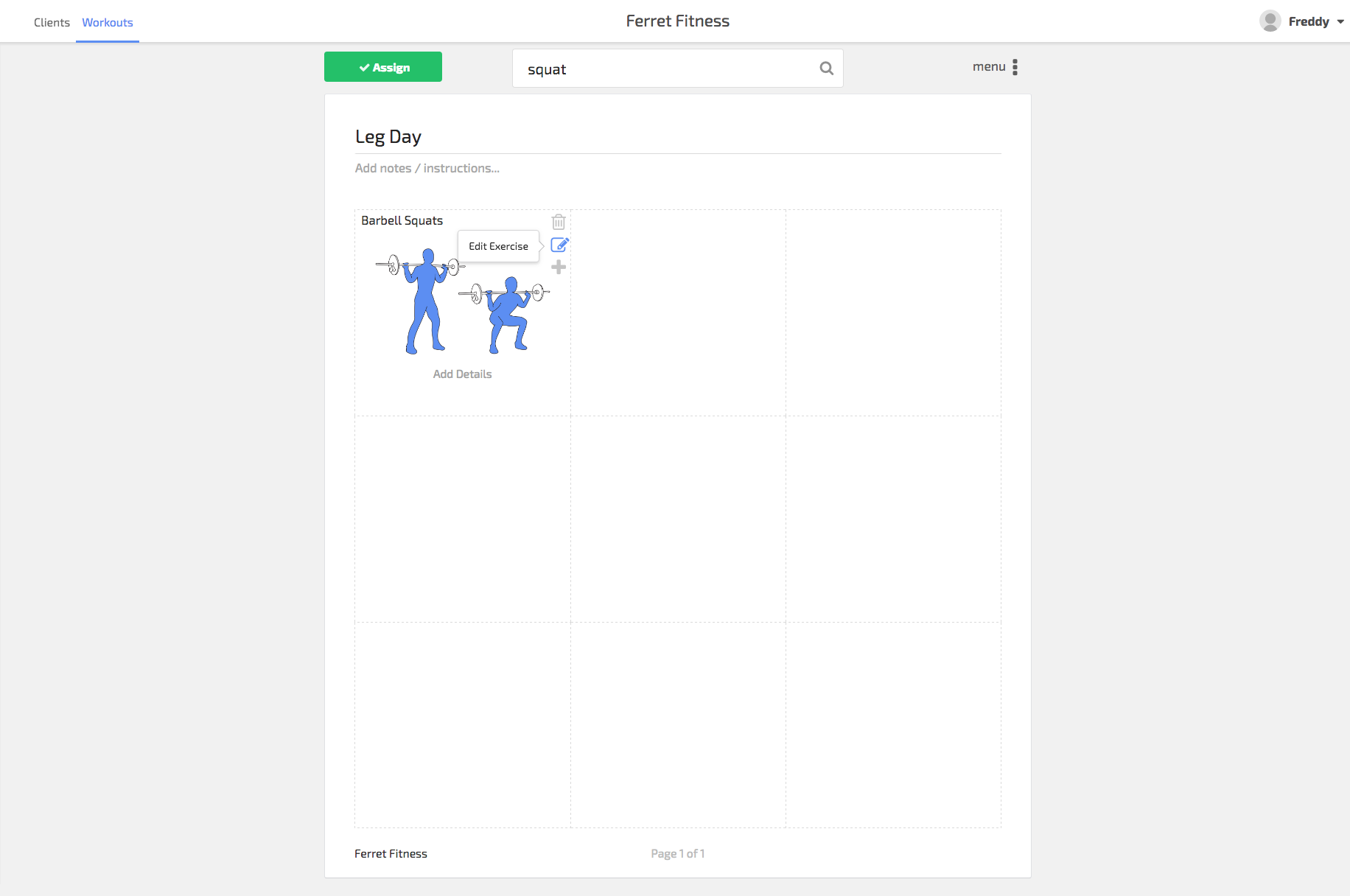Open the Clients tab
Screen dimensions: 1350x896
(x=52, y=22)
